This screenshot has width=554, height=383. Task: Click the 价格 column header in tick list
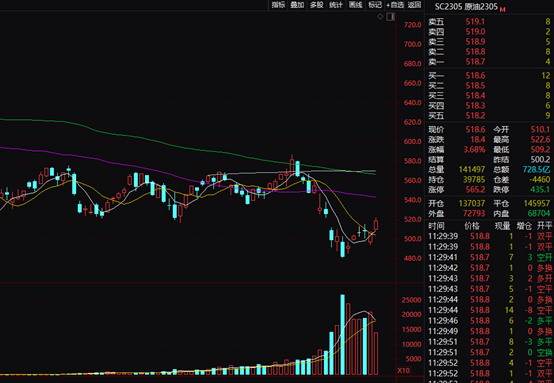pos(472,226)
